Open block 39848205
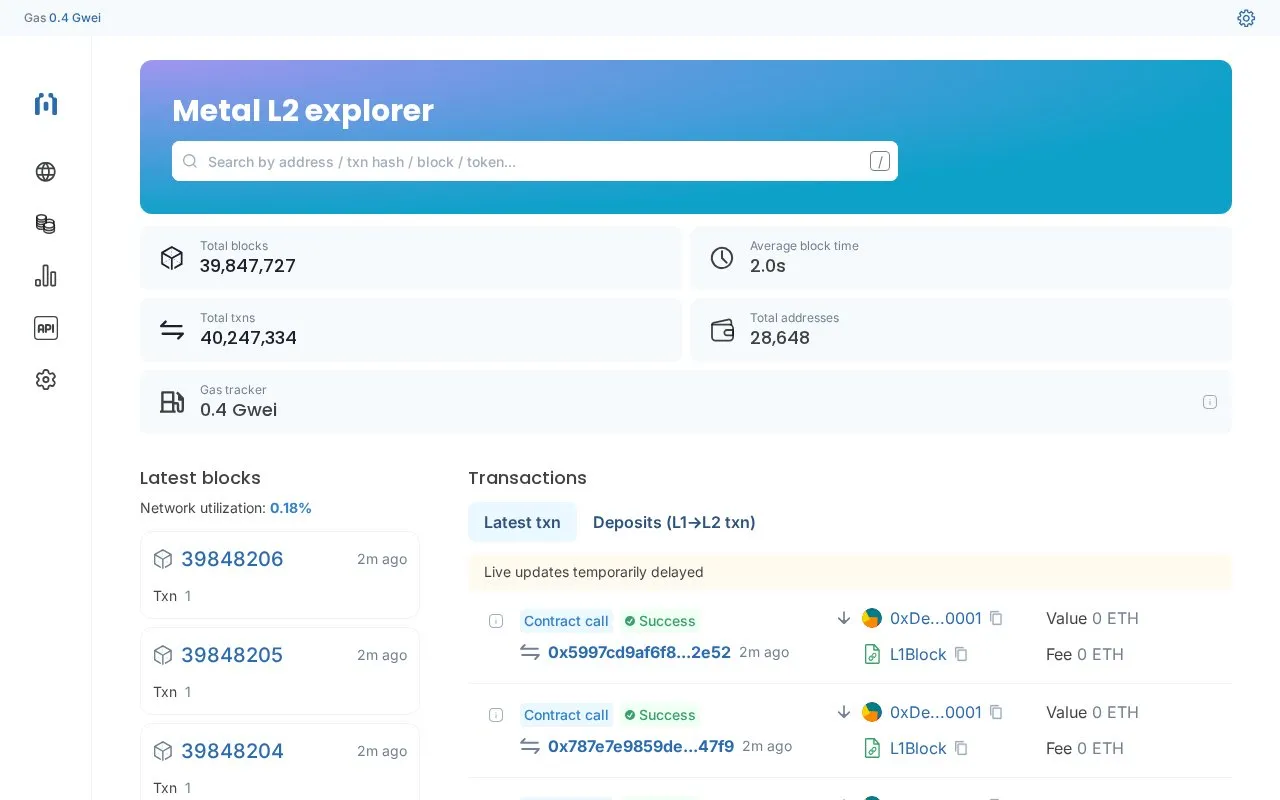1280x800 pixels. [x=232, y=655]
